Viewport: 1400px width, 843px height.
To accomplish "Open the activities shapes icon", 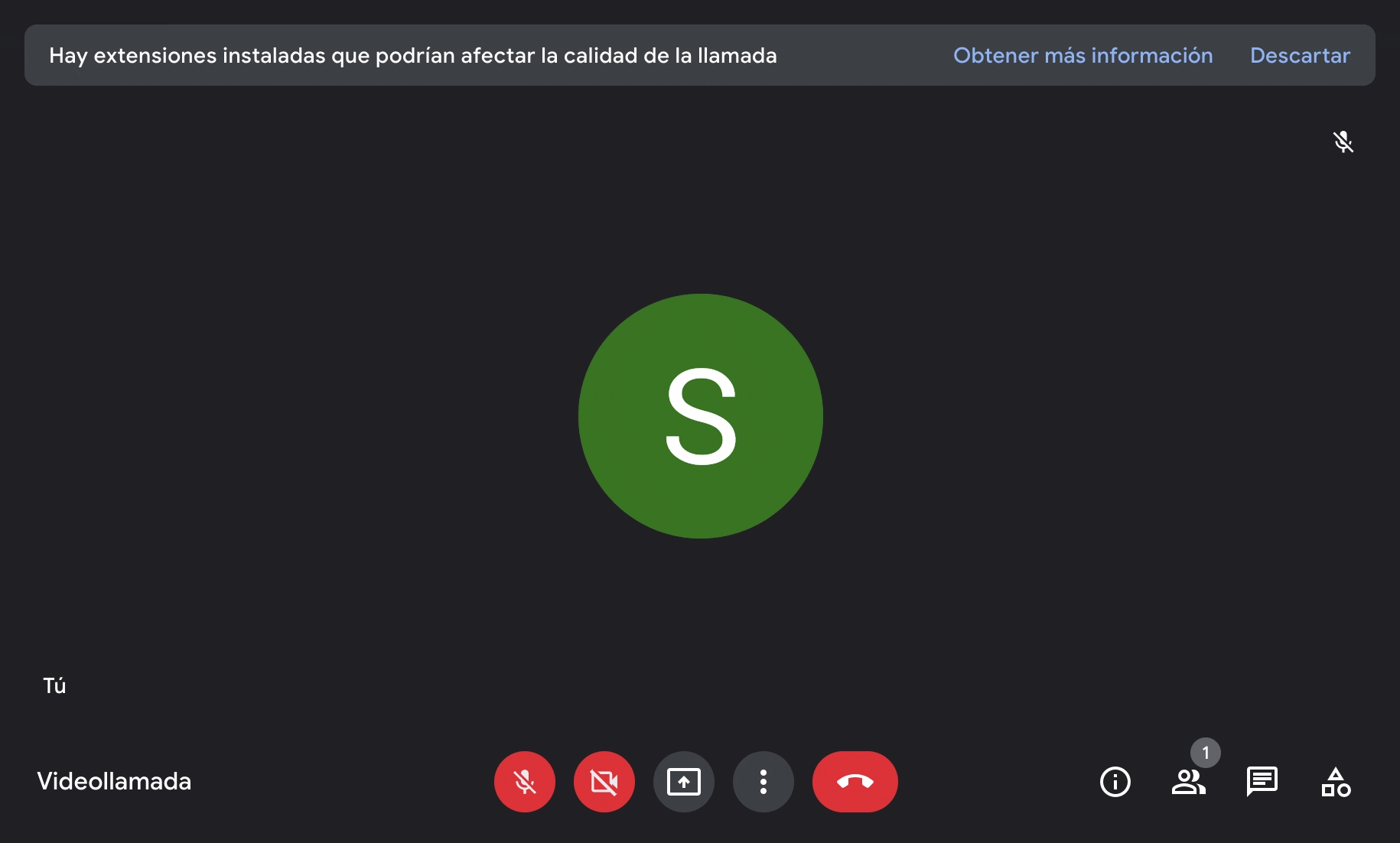I will (x=1336, y=782).
